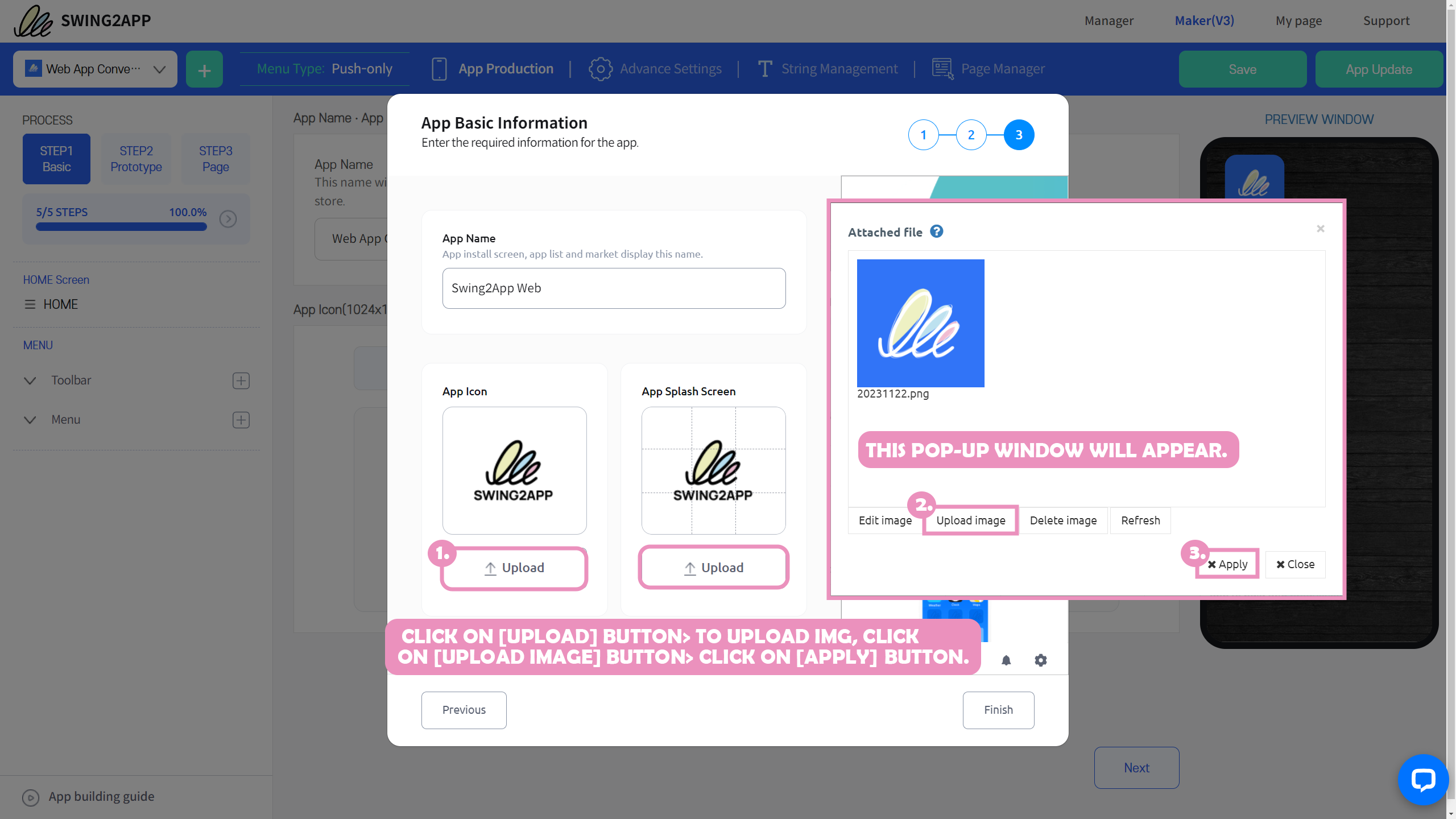Click the Menu Type: Push-only label
The height and width of the screenshot is (819, 1456).
(x=324, y=69)
